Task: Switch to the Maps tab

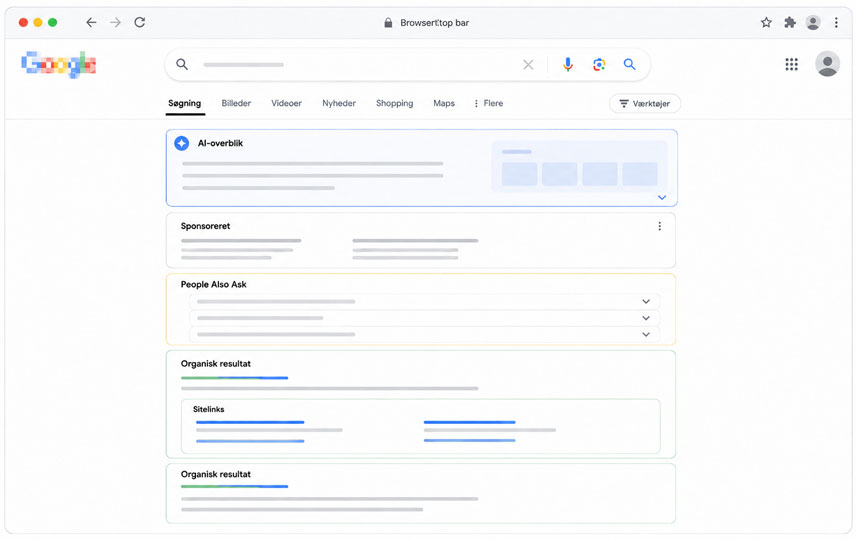Action: pyautogui.click(x=444, y=103)
